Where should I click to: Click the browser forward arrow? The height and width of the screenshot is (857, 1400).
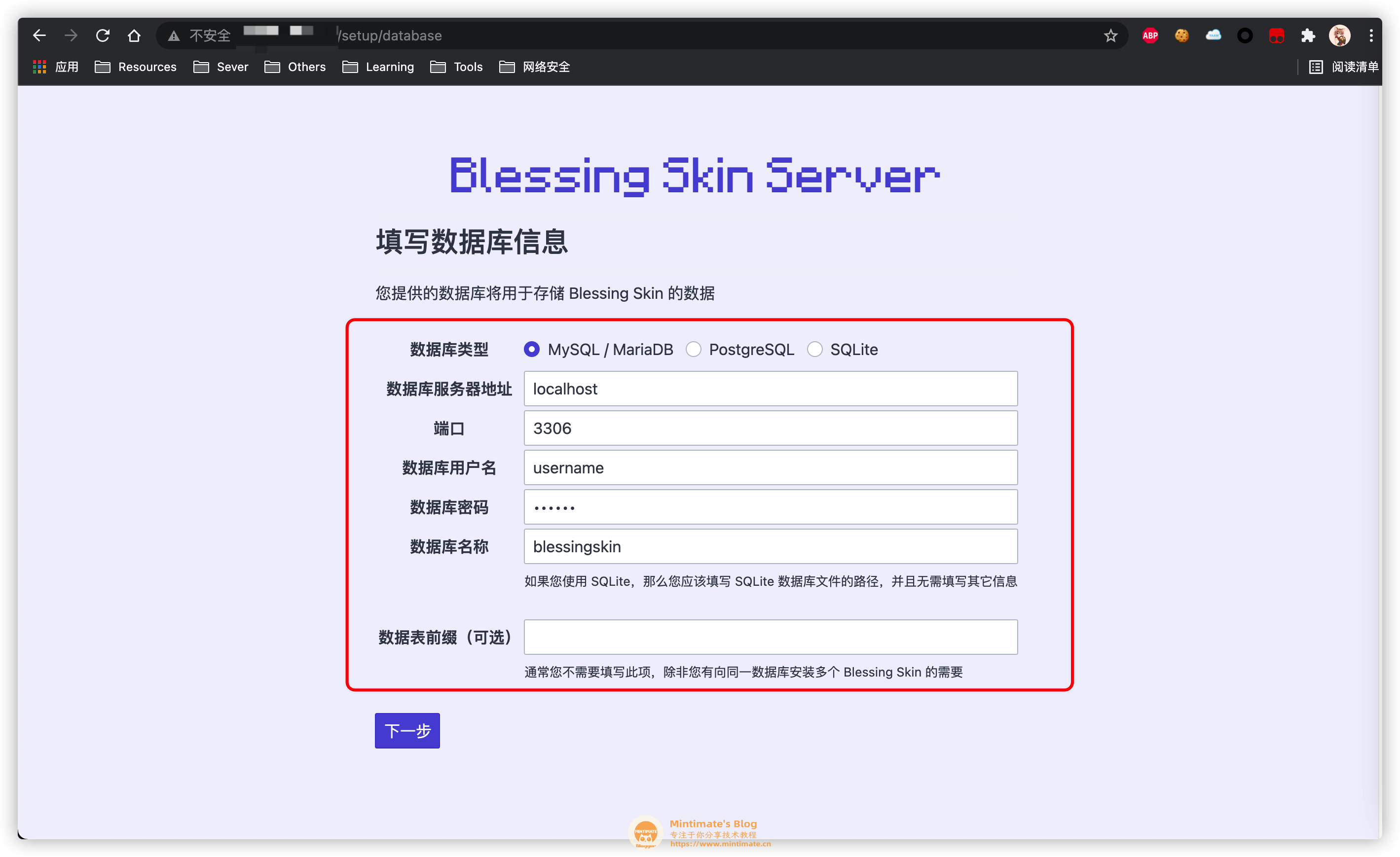point(71,36)
